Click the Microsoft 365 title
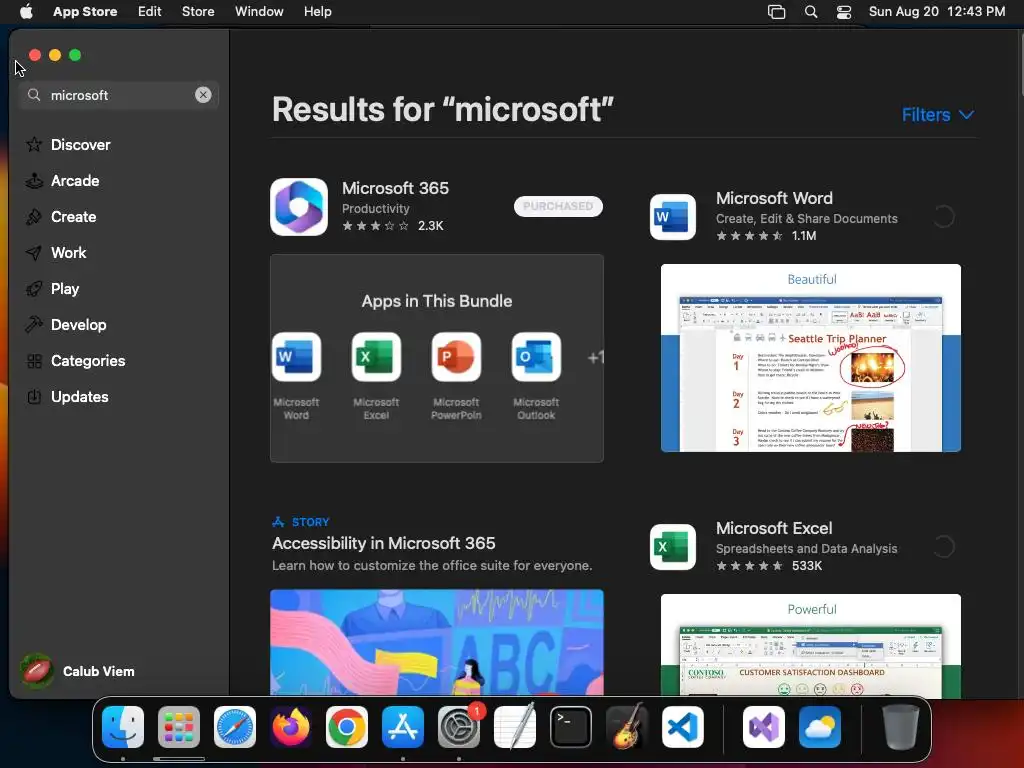 pyautogui.click(x=395, y=188)
